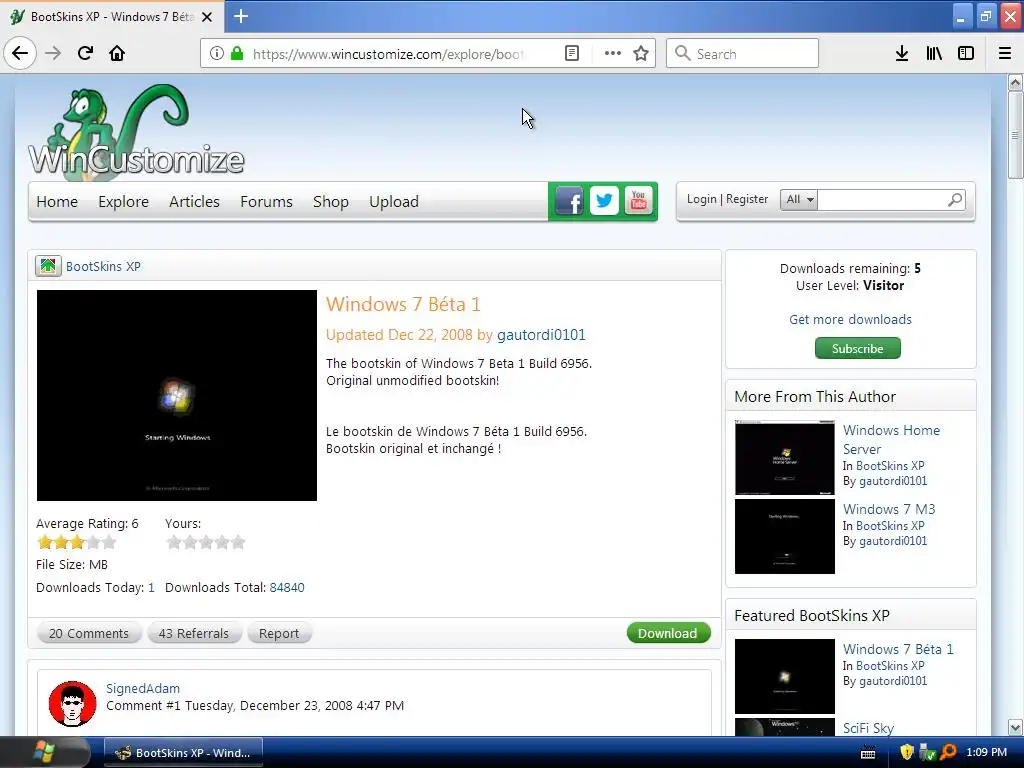Open a new browser tab

tap(241, 16)
